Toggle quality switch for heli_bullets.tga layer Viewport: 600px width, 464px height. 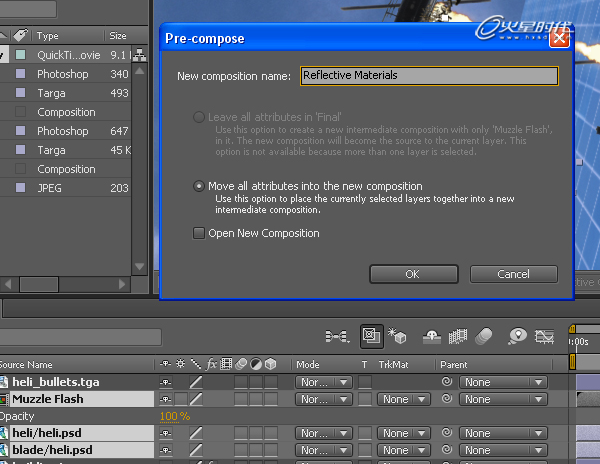196,382
